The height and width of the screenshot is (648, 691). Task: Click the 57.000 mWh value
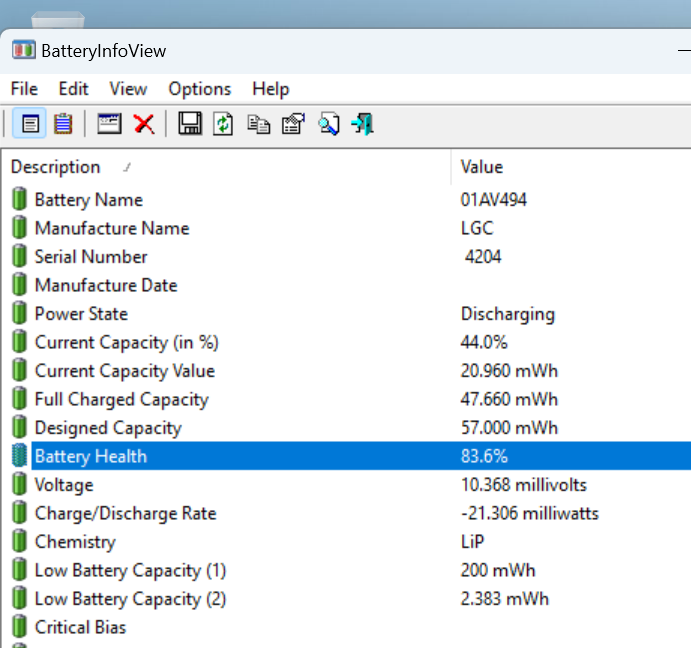tap(509, 428)
